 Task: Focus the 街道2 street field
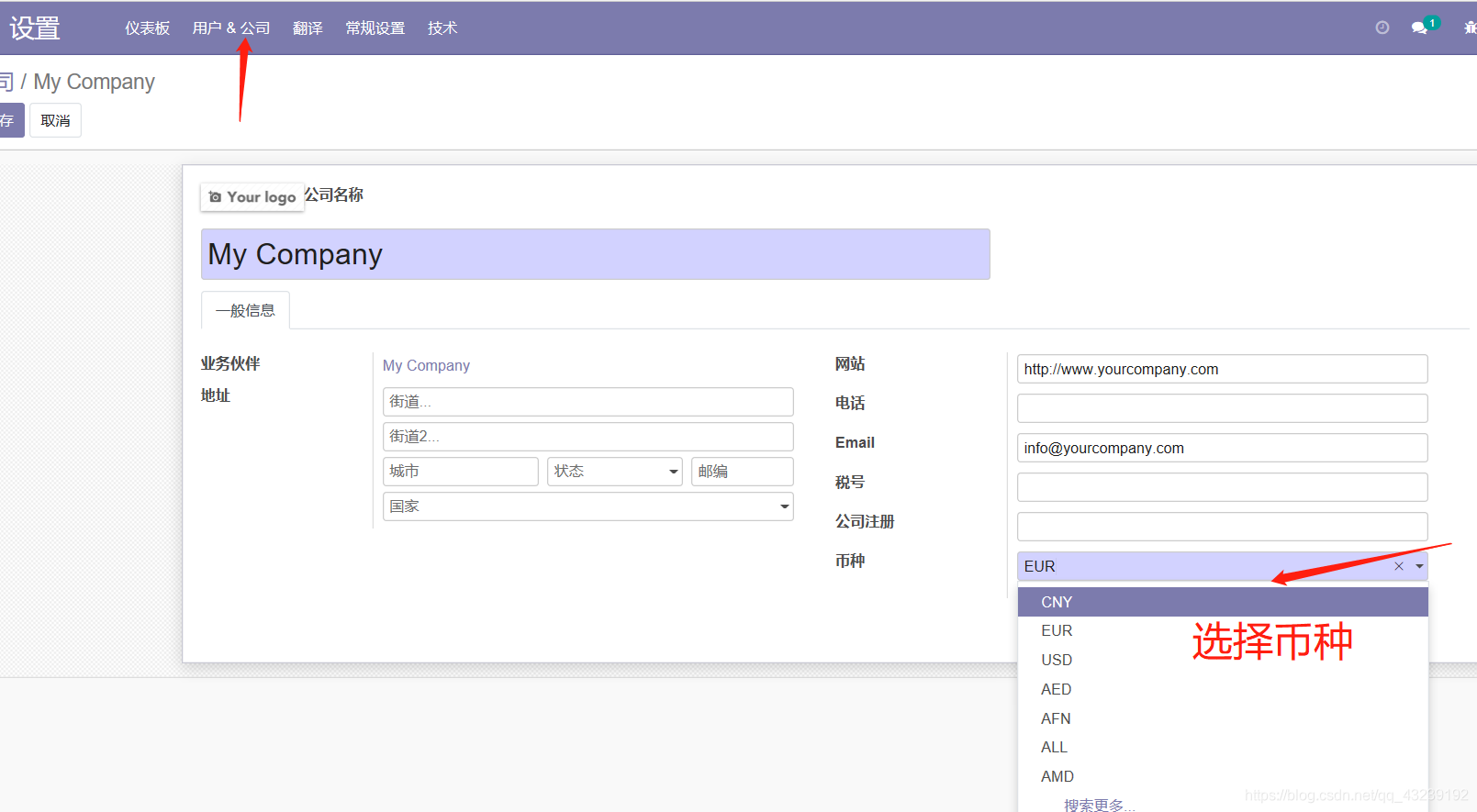[x=588, y=437]
